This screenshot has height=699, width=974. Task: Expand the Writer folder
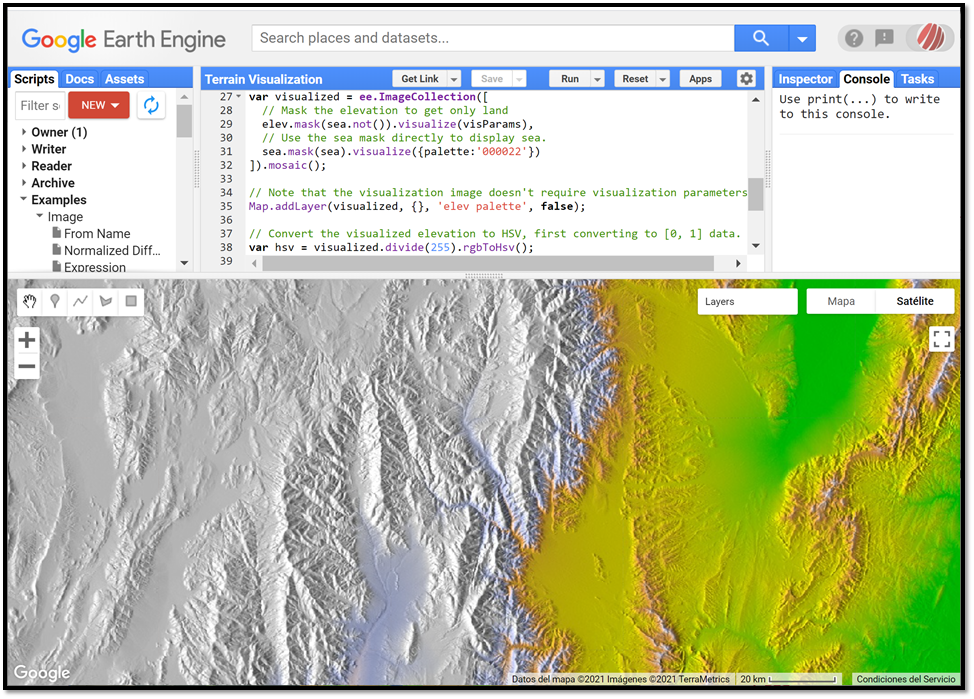click(24, 148)
